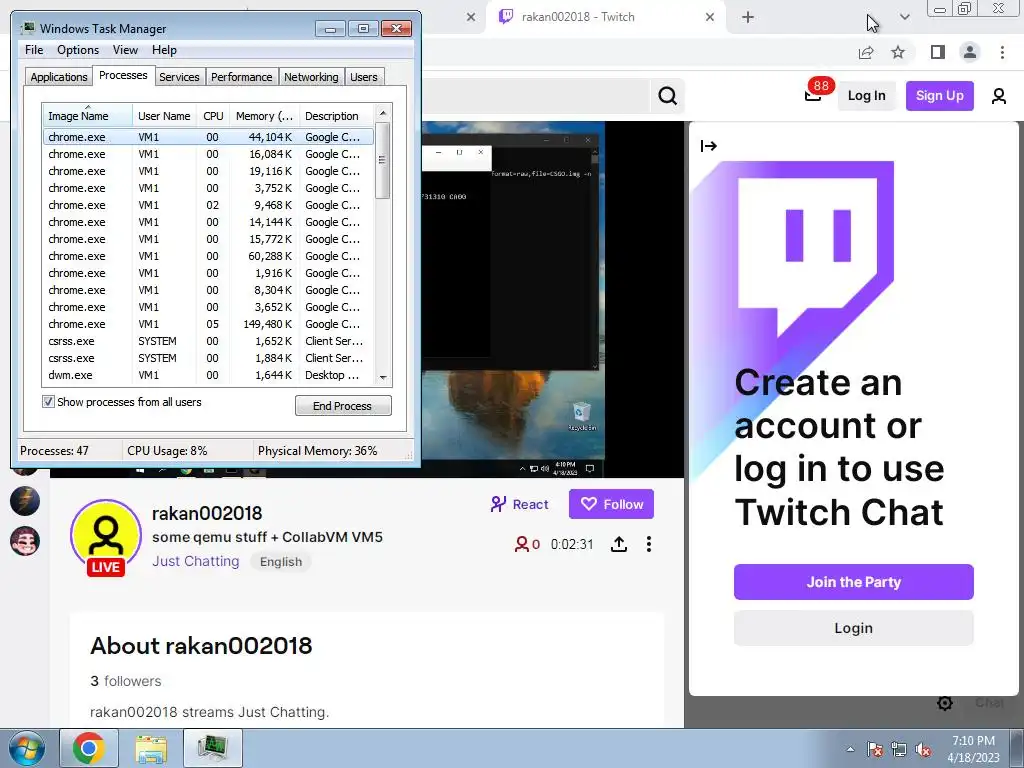Click the process list scrollbar thumb
This screenshot has width=1024, height=768.
tap(383, 160)
